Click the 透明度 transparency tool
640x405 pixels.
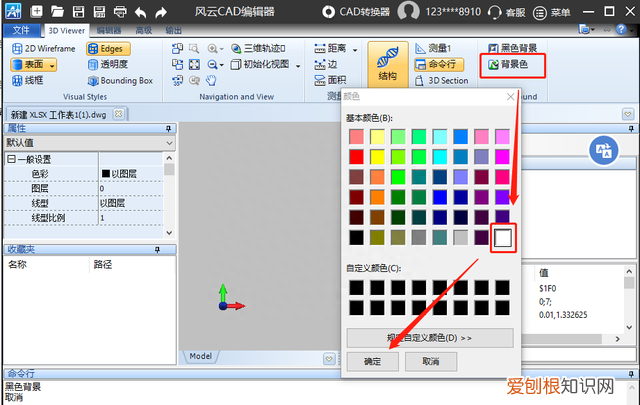[x=112, y=64]
